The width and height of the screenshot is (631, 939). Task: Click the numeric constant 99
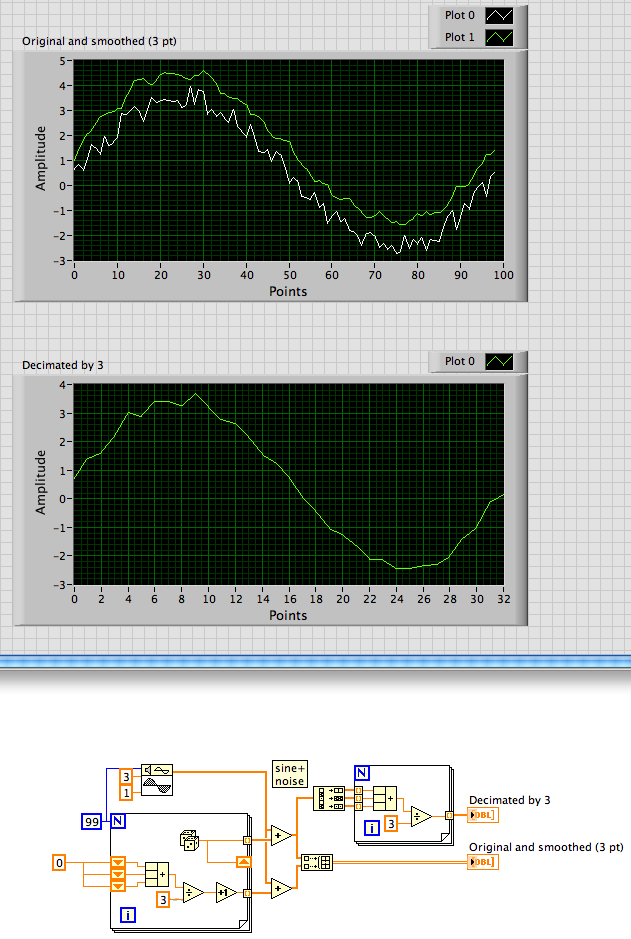point(92,822)
